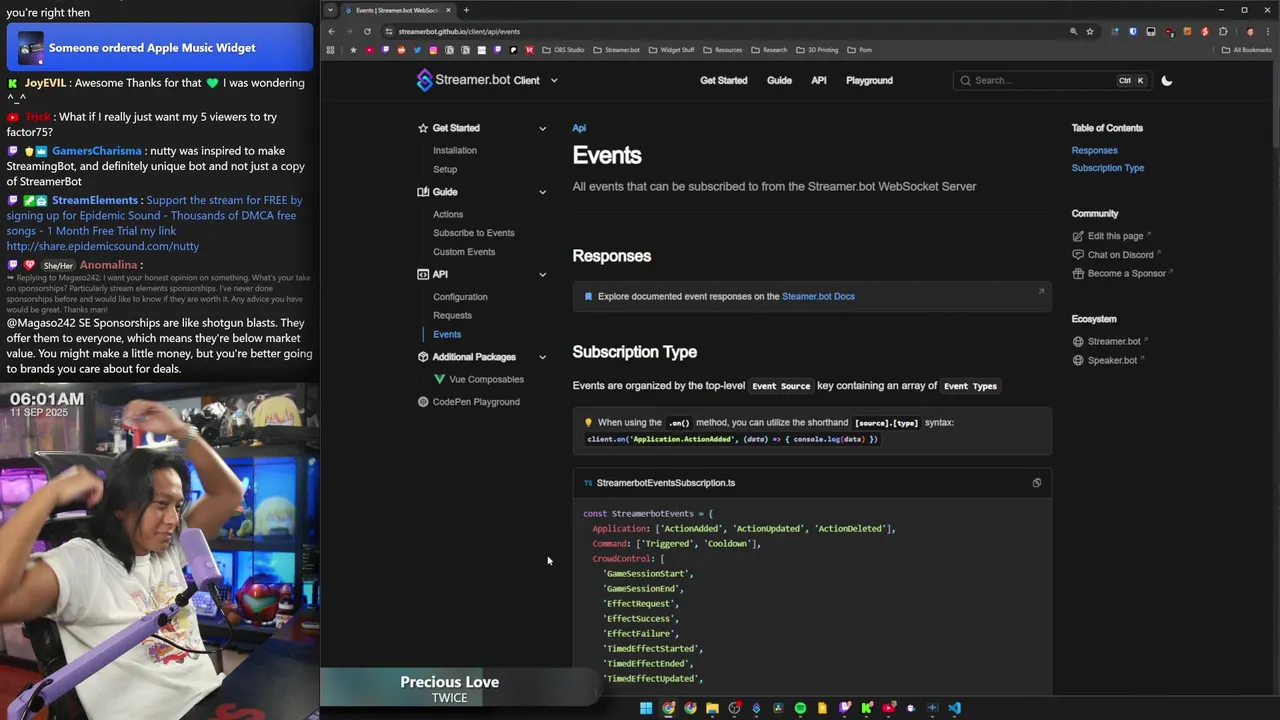
Task: Collapse the Additional Packages sidebar section
Action: (542, 357)
